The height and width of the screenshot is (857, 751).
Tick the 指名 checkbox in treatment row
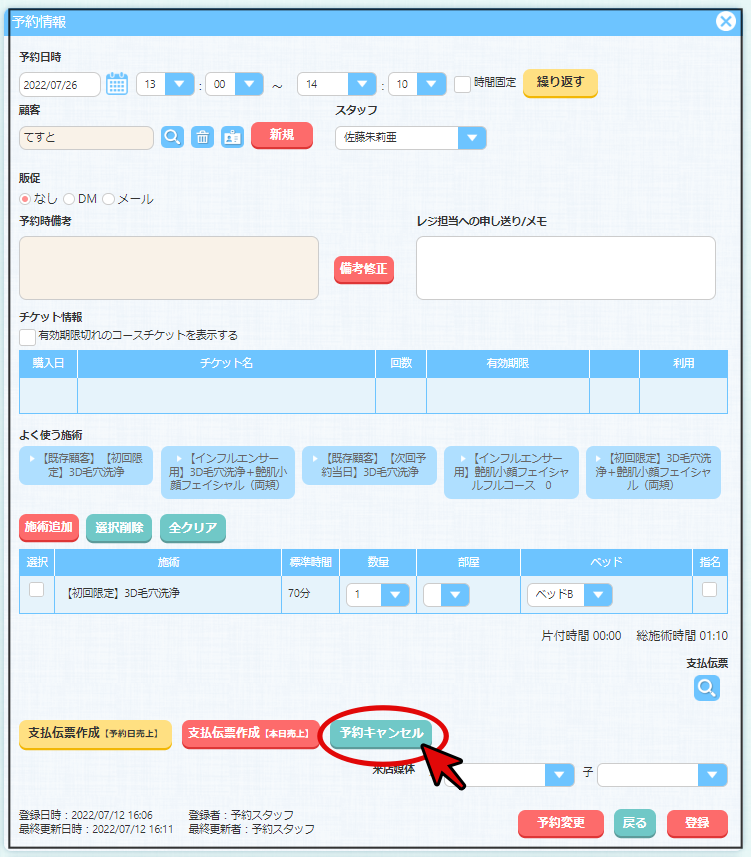pos(709,590)
